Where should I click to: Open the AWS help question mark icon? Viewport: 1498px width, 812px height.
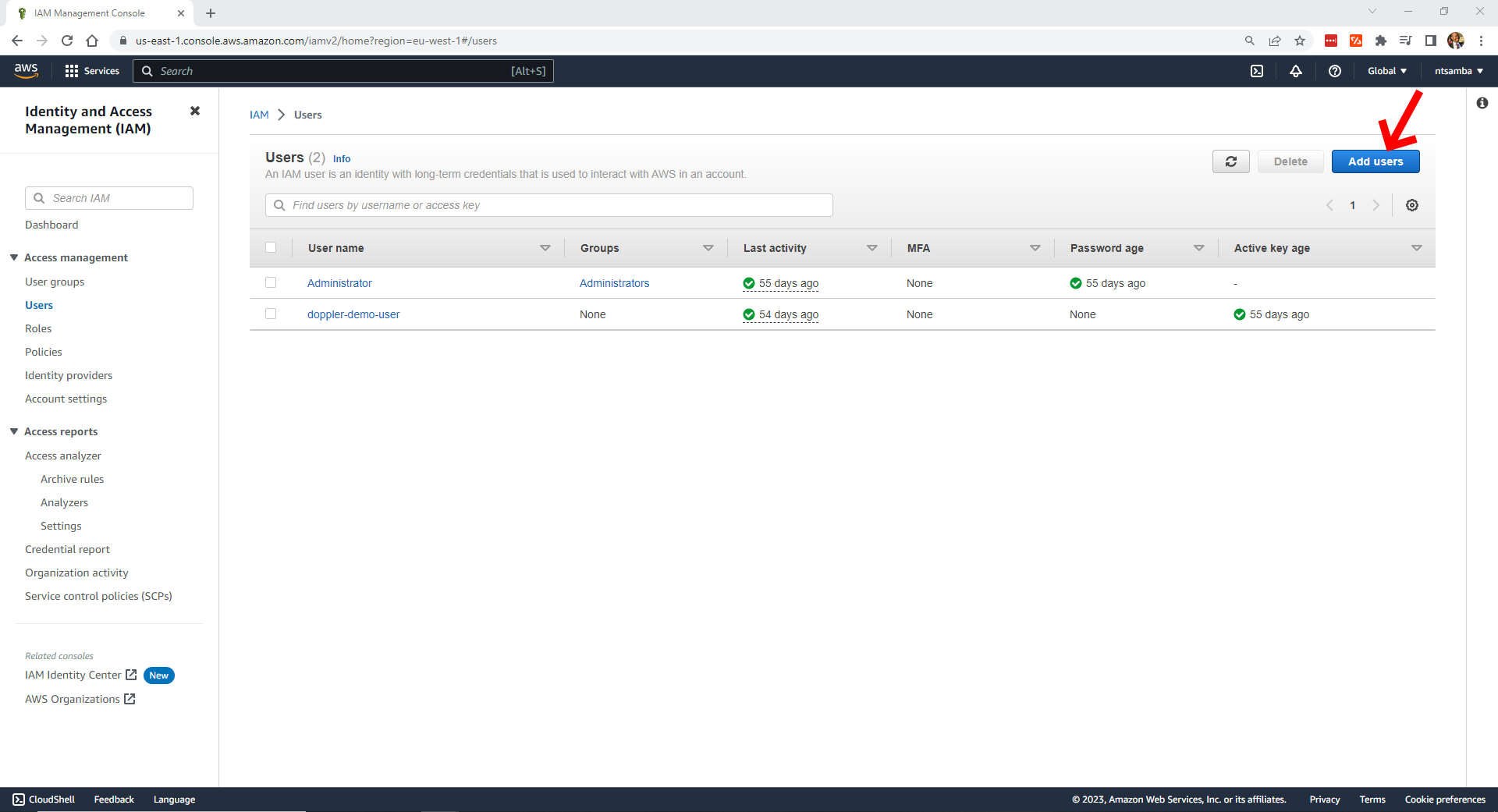1335,71
